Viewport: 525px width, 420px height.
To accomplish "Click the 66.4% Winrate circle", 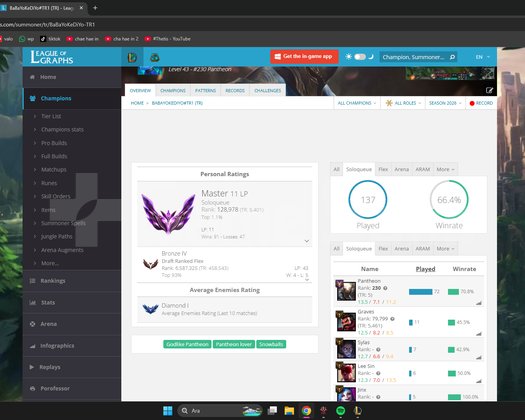I will pos(449,200).
